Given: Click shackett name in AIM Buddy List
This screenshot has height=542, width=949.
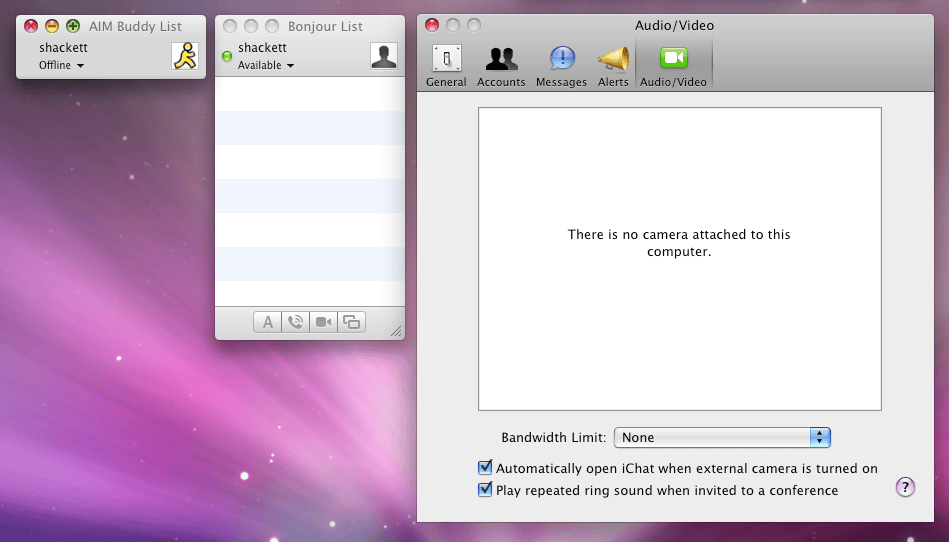Looking at the screenshot, I should click(x=64, y=47).
